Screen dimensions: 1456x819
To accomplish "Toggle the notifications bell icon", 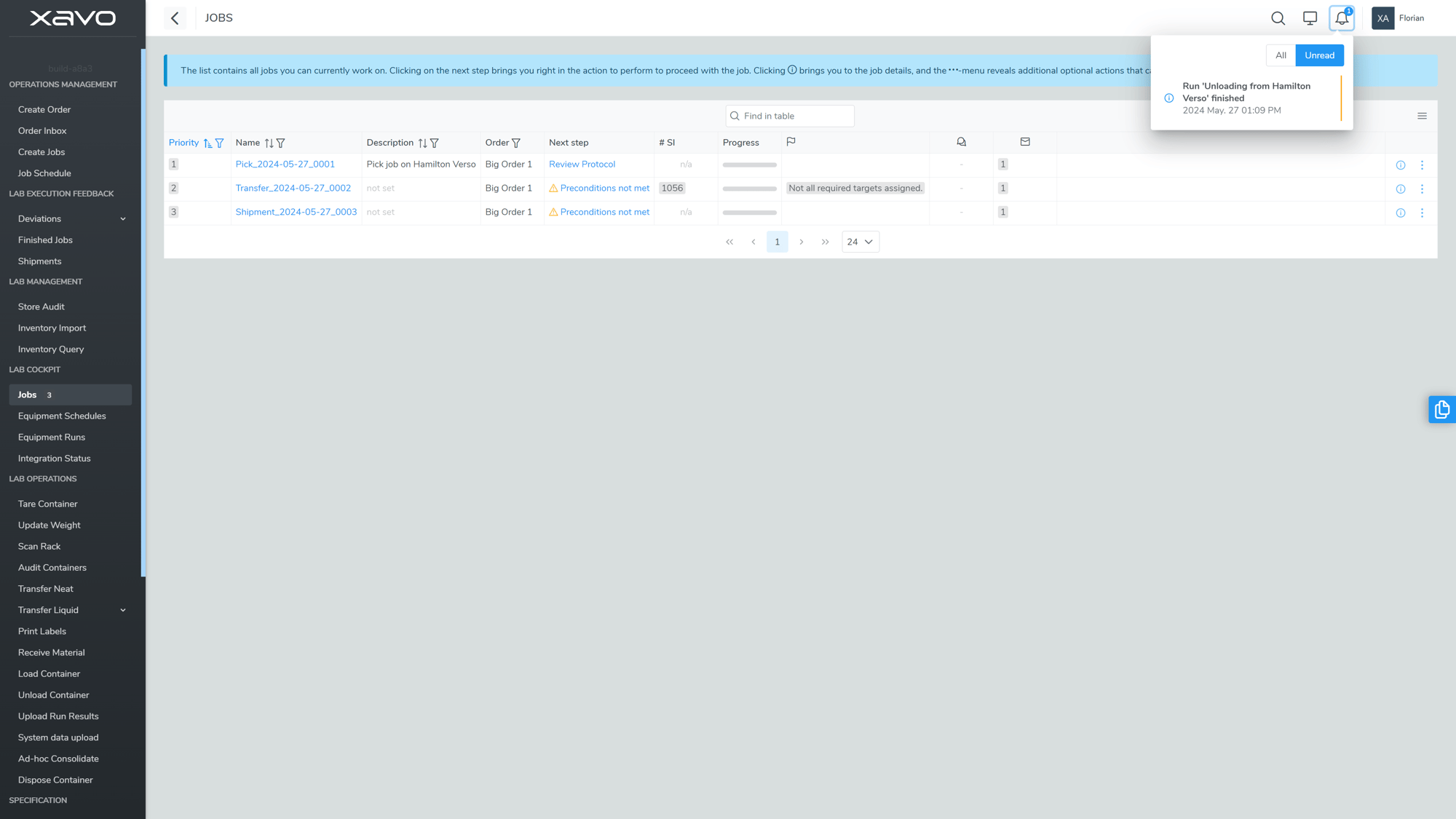I will pyautogui.click(x=1342, y=18).
